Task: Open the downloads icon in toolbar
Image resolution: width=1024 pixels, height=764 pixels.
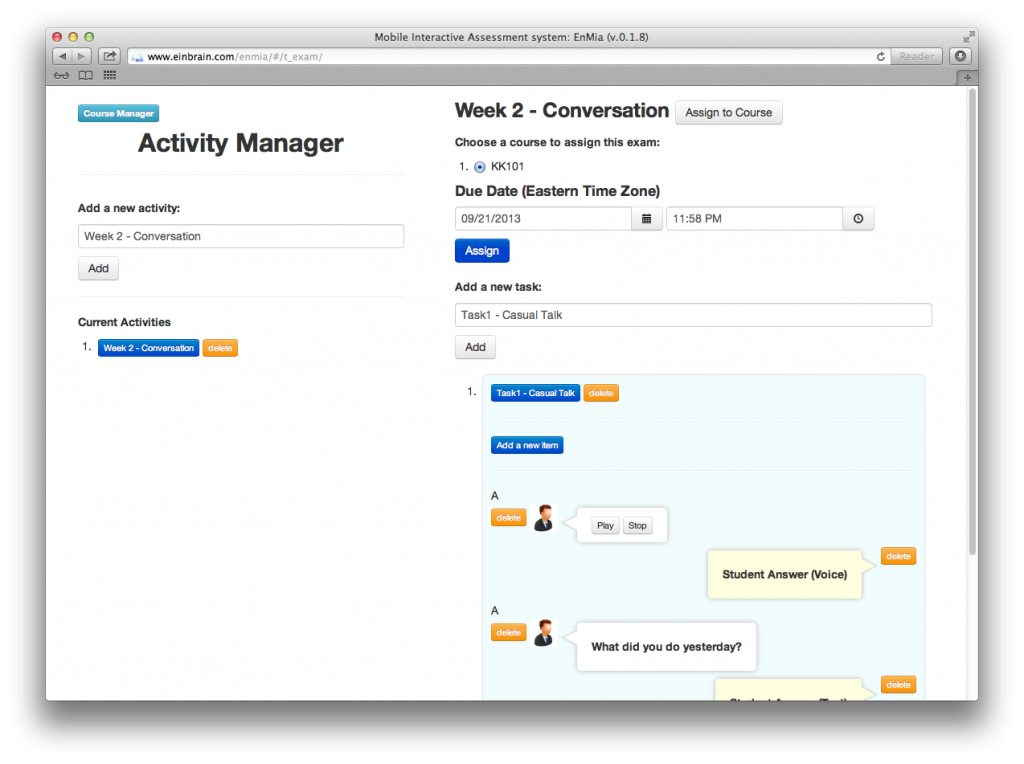Action: 960,56
